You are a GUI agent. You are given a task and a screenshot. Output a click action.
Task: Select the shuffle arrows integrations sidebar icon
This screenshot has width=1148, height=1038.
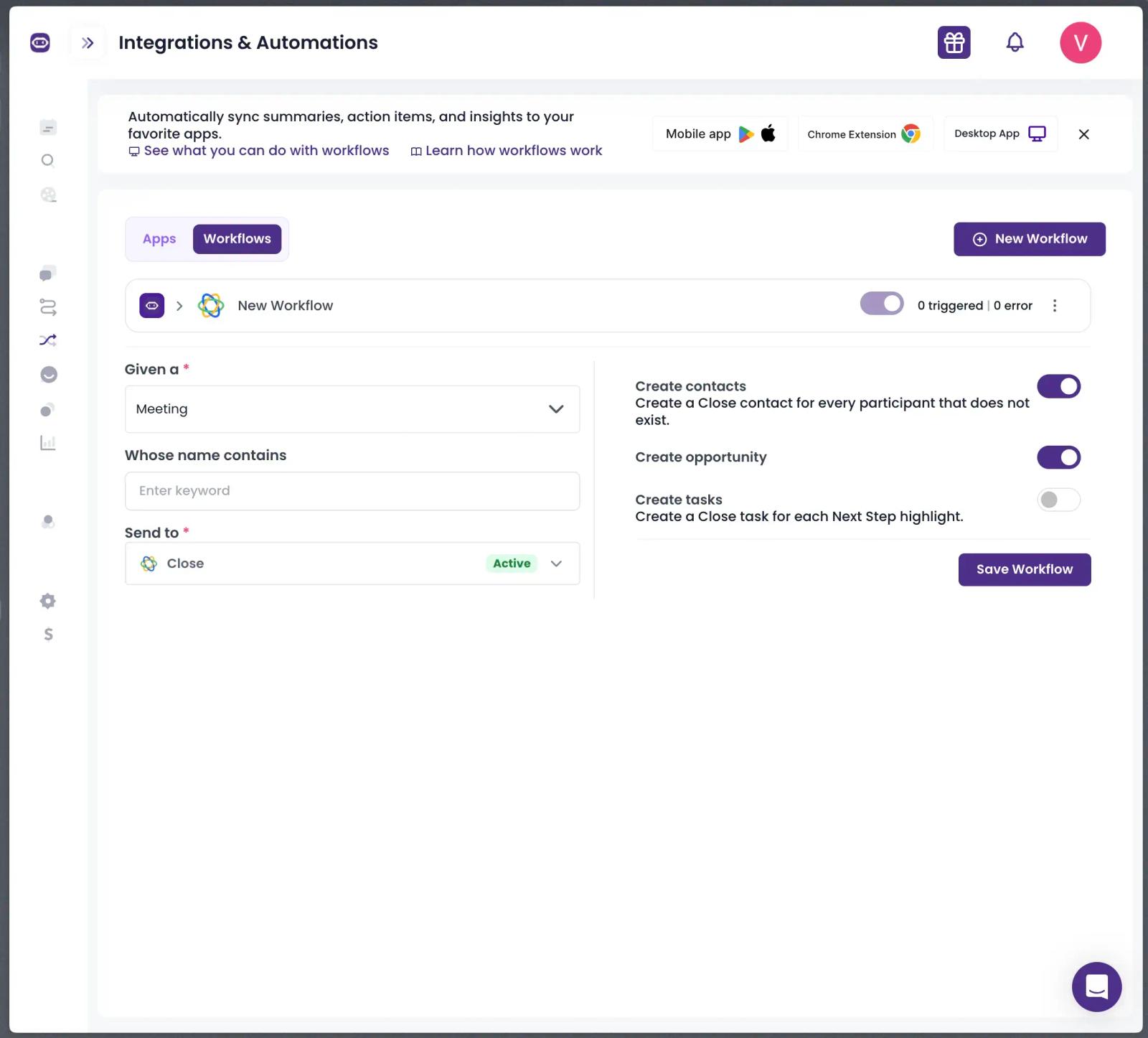[x=48, y=340]
